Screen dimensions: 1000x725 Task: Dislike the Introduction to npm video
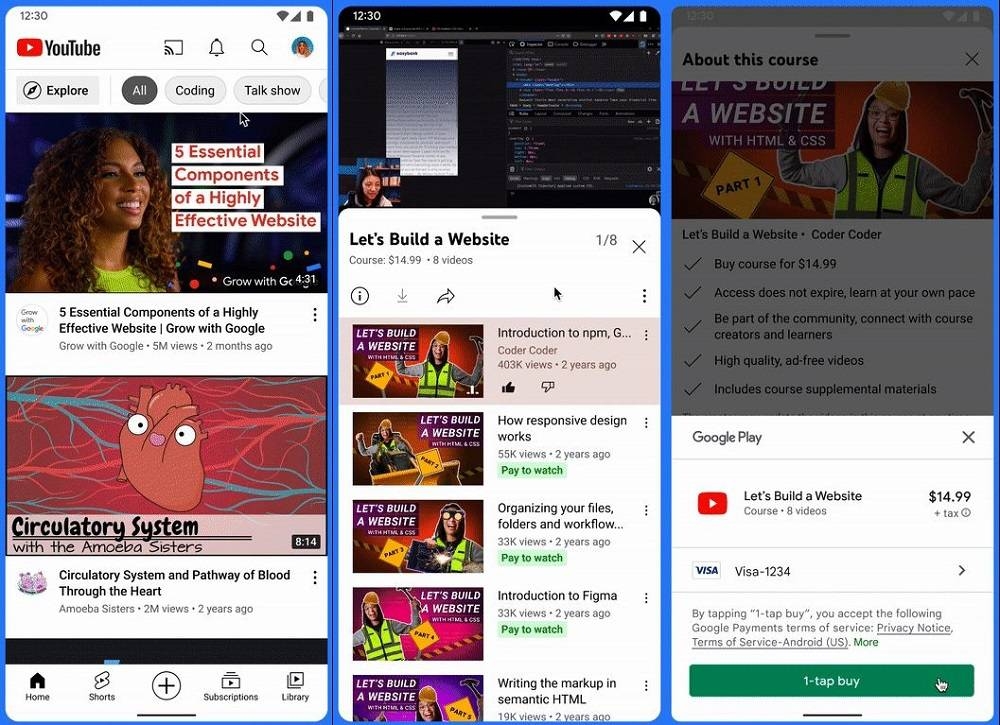click(x=547, y=387)
